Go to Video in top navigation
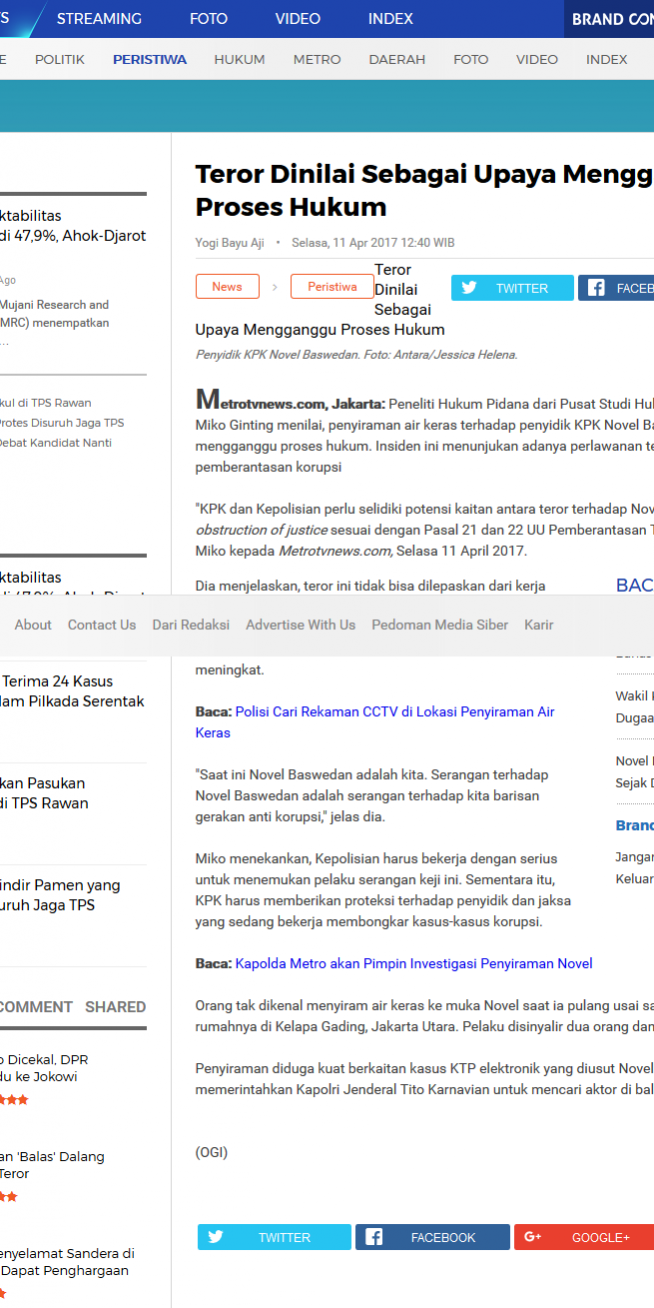Viewport: 654px width, 1308px height. point(298,19)
